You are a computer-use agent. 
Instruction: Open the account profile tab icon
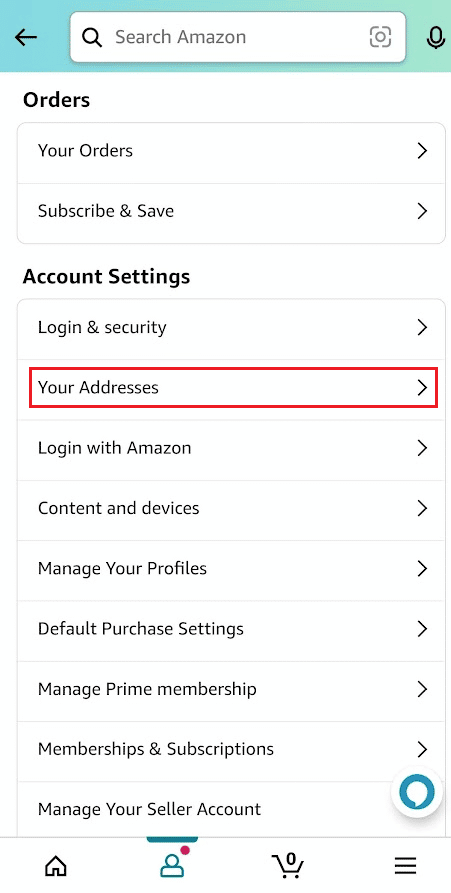click(171, 865)
